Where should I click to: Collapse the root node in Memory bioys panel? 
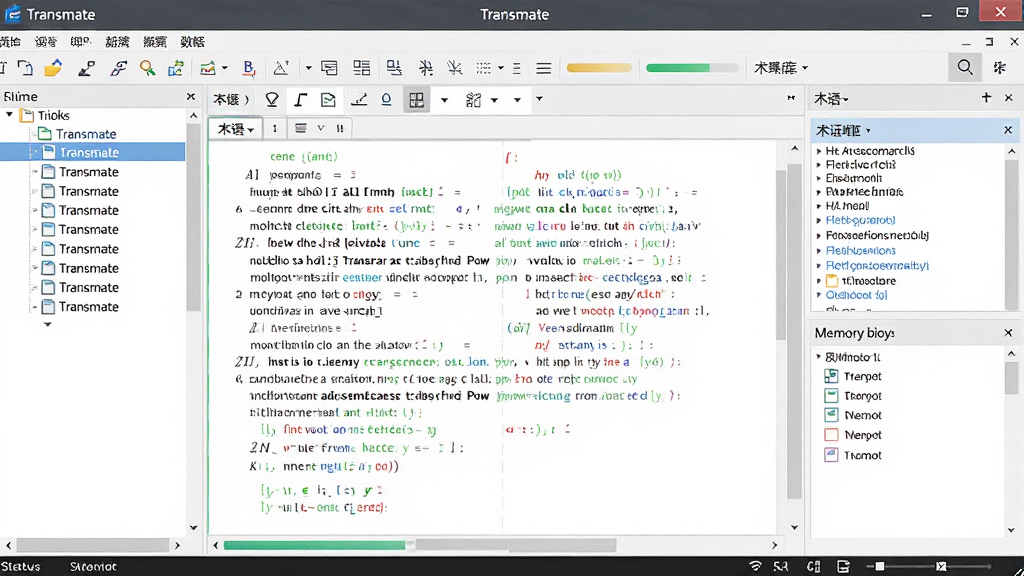tap(818, 357)
